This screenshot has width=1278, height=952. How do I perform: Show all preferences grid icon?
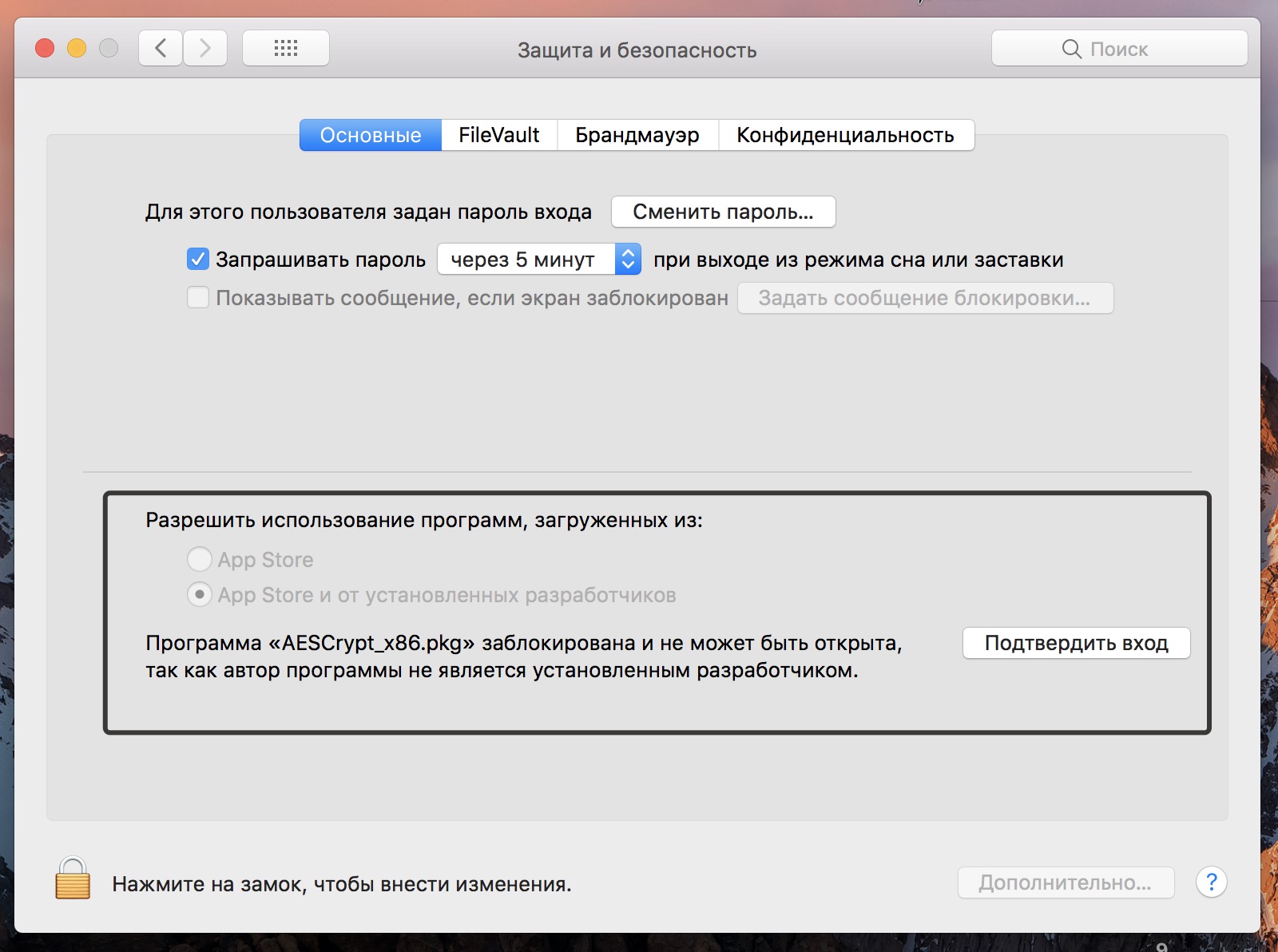pos(286,49)
